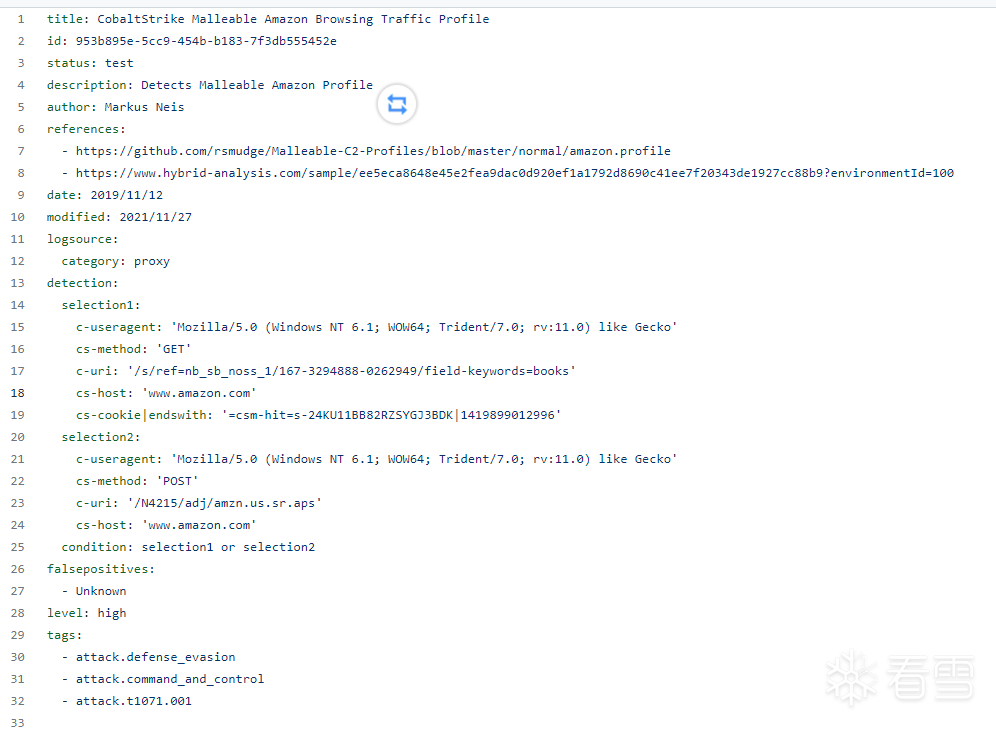Click the 'level: high' line
The height and width of the screenshot is (730, 996).
click(x=86, y=613)
